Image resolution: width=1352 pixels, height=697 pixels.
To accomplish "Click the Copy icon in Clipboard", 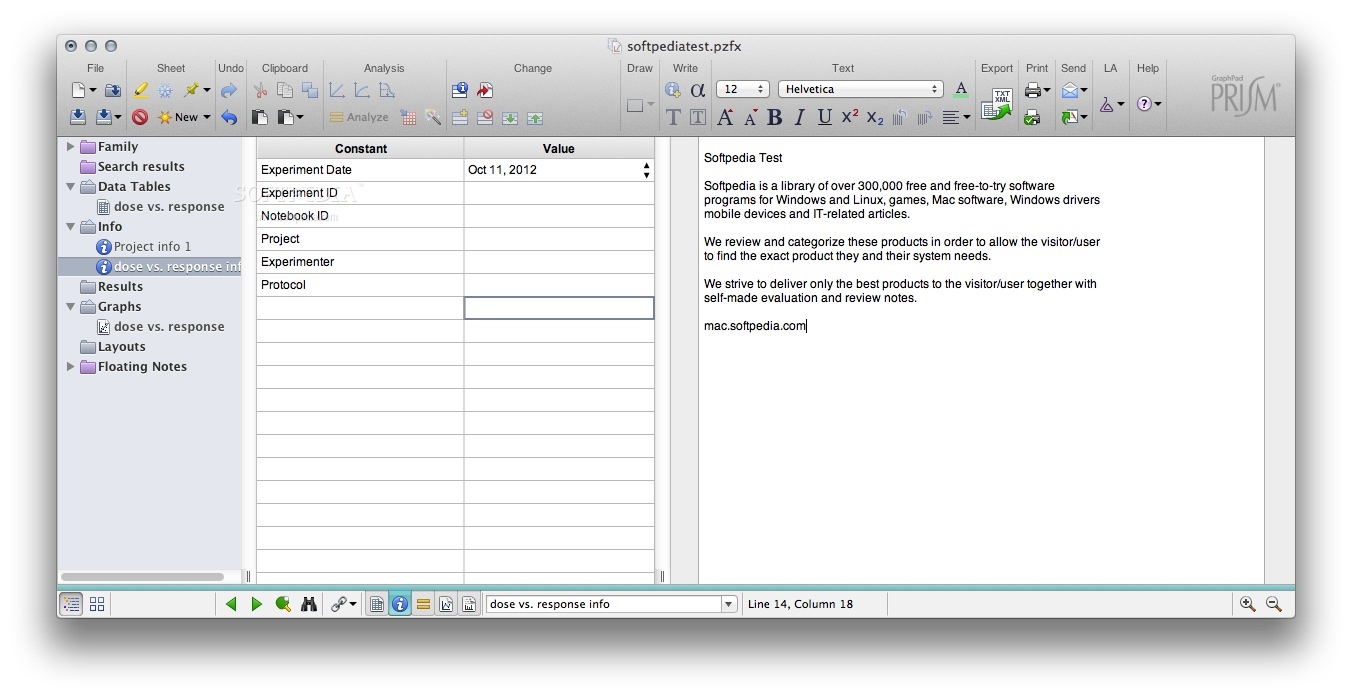I will click(x=285, y=90).
